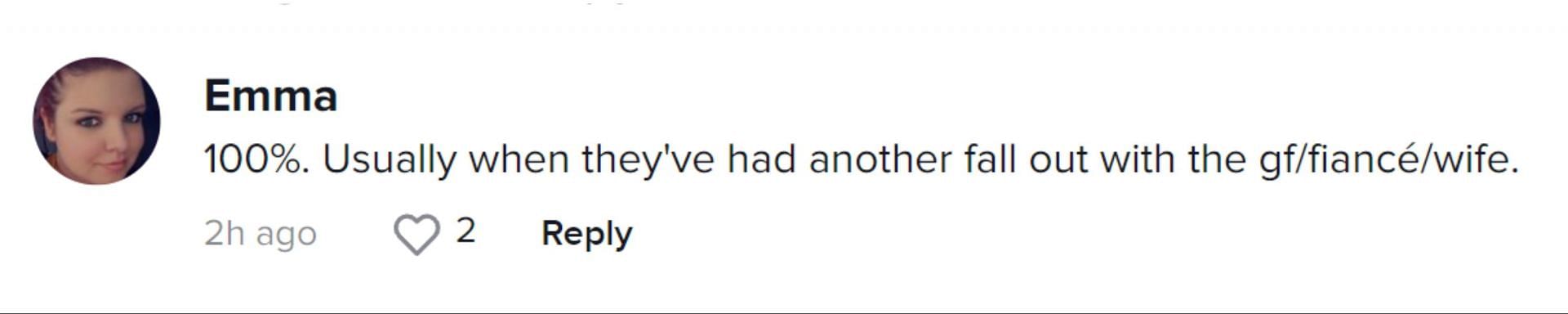Viewport: 1568px width, 314px height.
Task: Open the Emma username link
Action: 270,96
